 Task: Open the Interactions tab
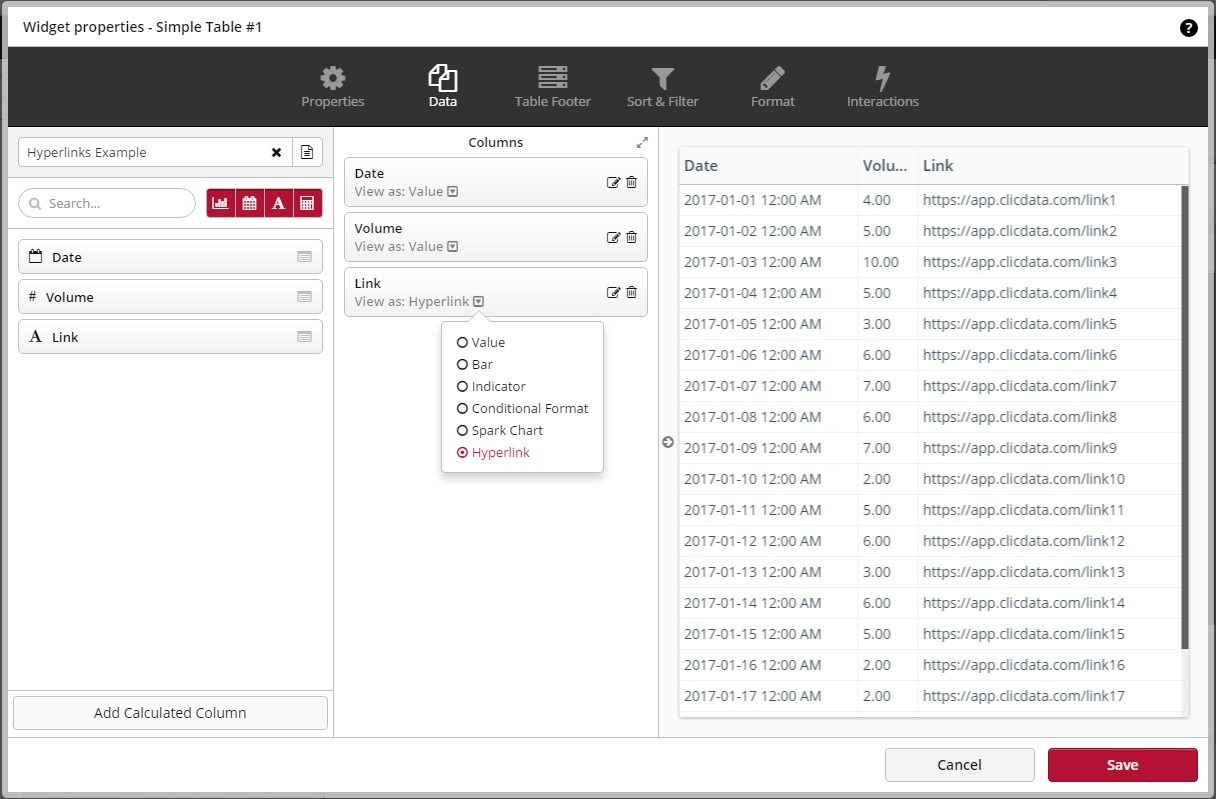click(882, 88)
